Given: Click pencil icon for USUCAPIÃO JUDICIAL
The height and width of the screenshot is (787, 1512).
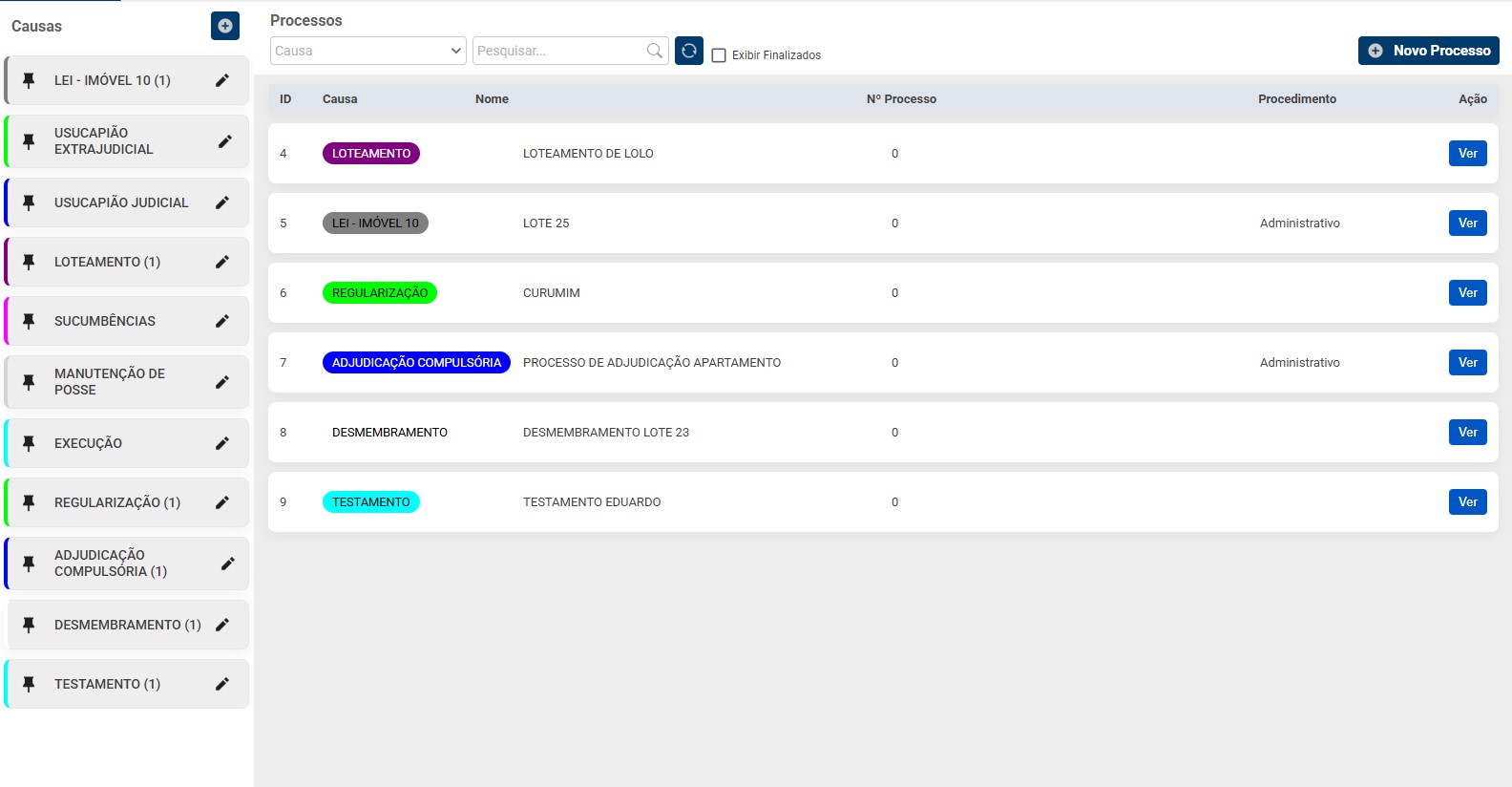Looking at the screenshot, I should (222, 202).
